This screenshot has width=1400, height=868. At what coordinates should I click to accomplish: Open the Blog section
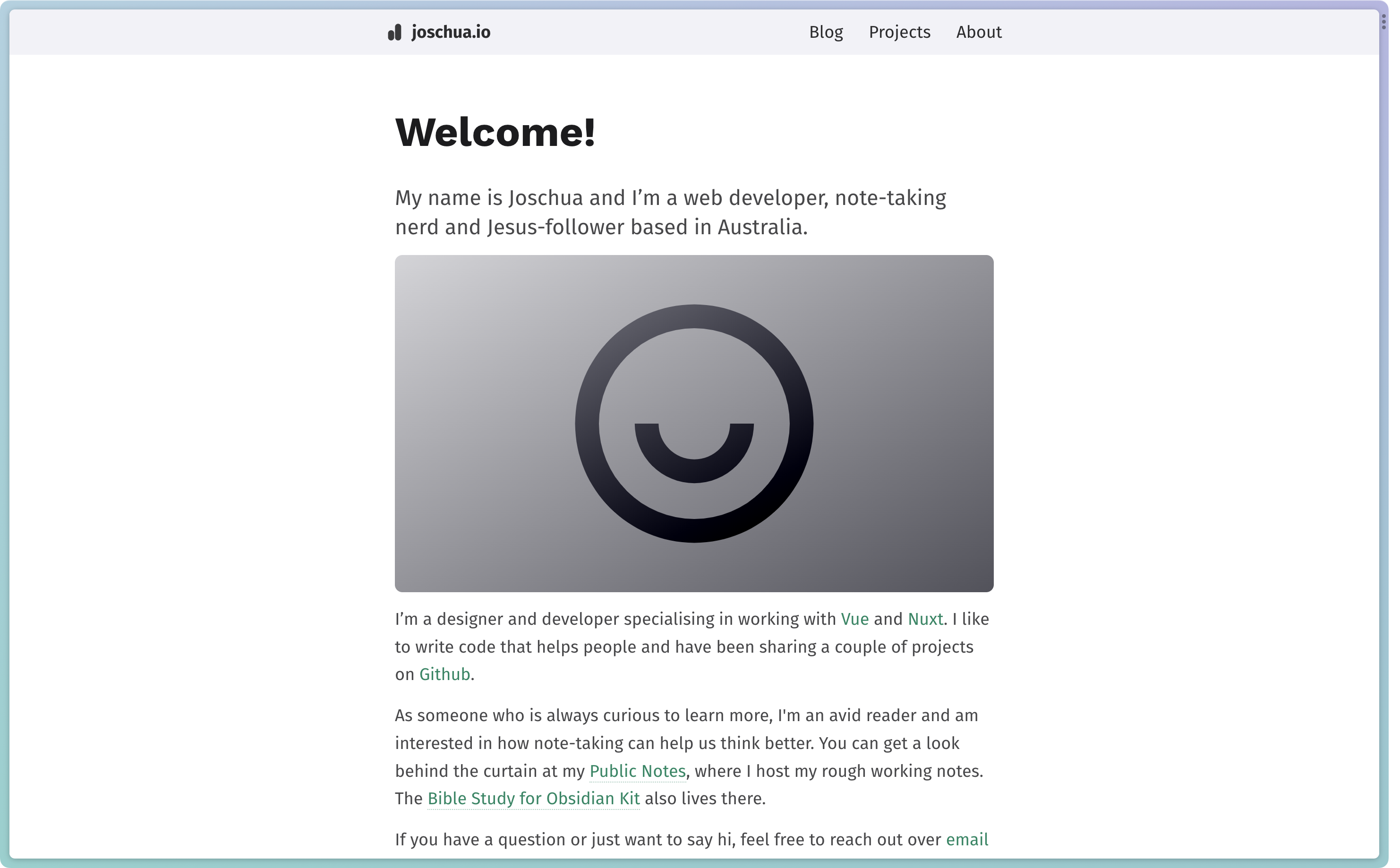tap(826, 33)
